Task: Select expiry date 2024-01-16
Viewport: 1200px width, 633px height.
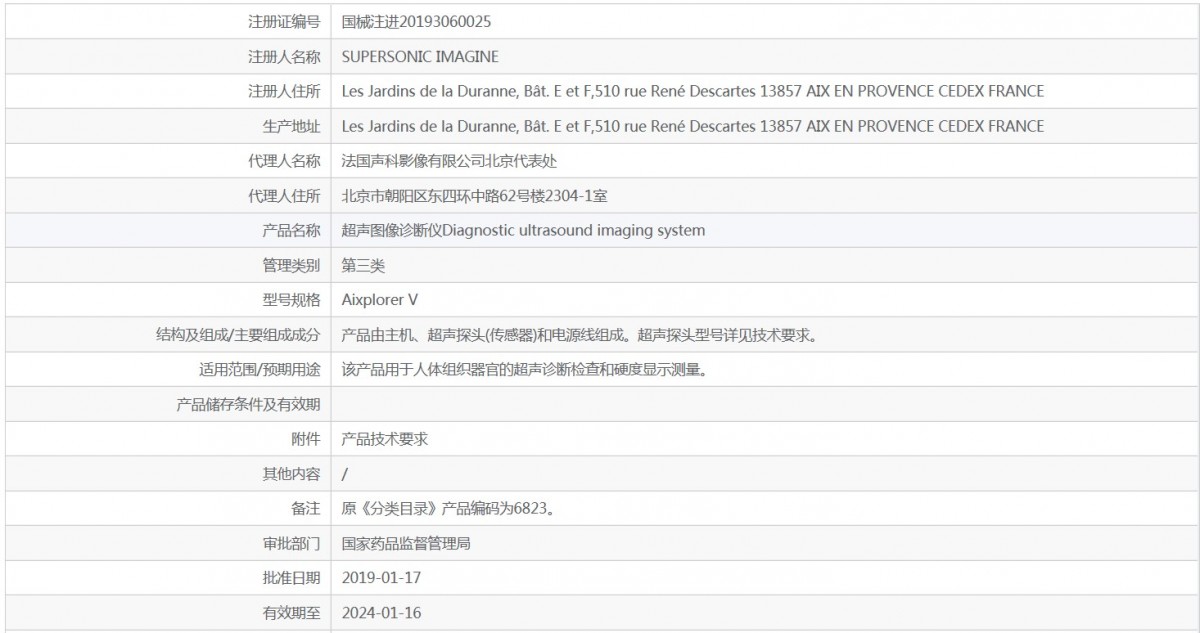Action: [381, 613]
